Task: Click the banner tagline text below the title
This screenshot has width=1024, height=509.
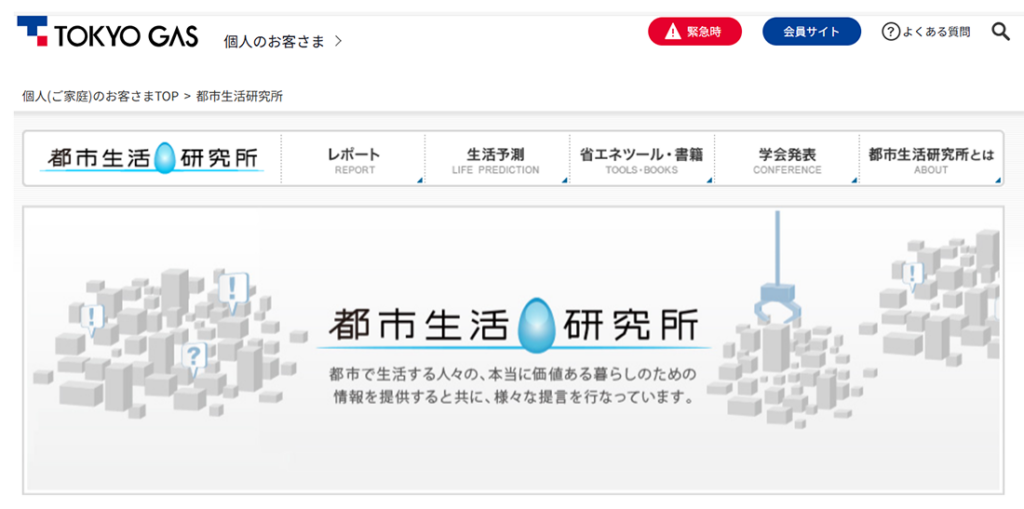Action: [x=512, y=385]
